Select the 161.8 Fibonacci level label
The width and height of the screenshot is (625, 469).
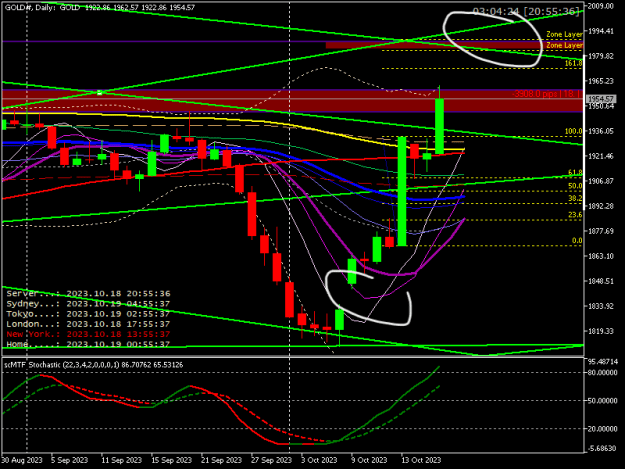click(573, 63)
